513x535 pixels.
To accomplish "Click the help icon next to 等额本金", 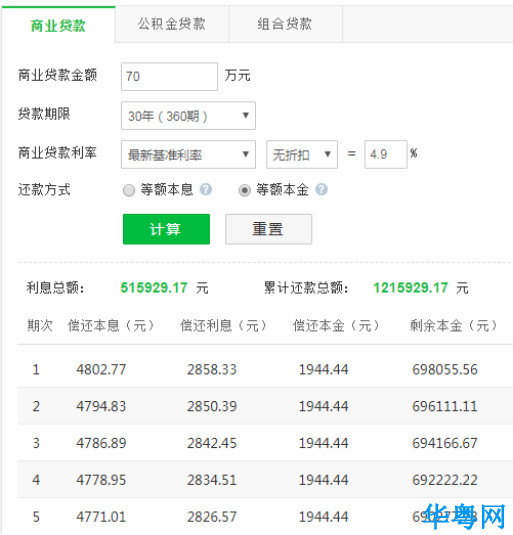I will (x=321, y=189).
